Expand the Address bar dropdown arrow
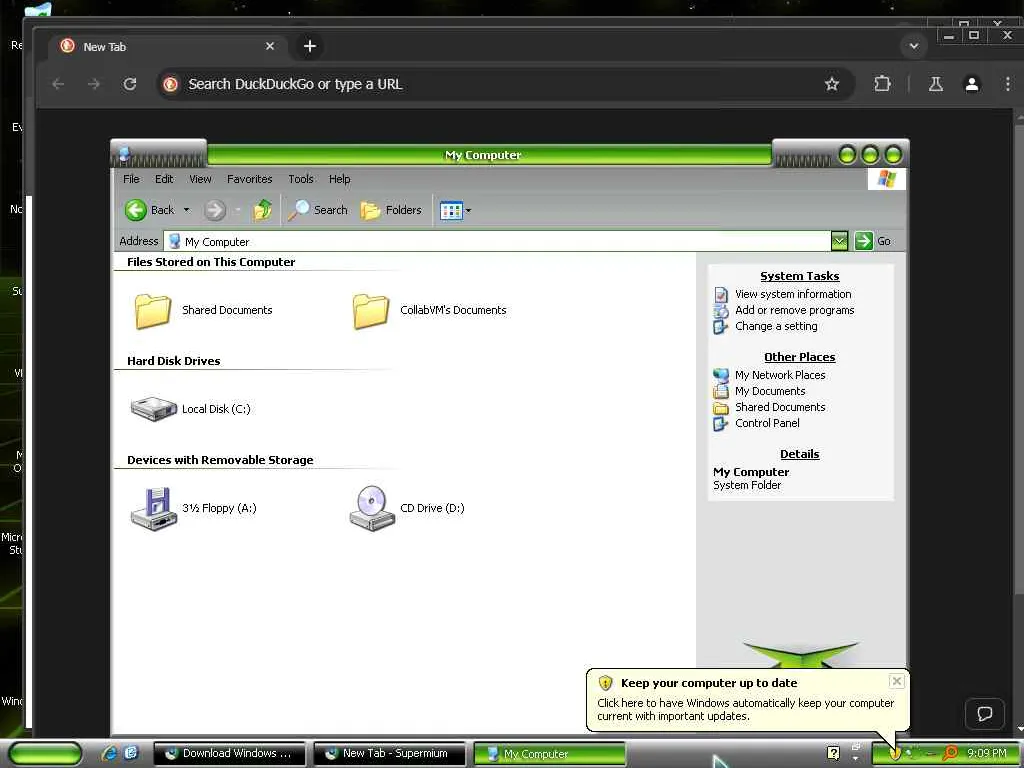1024x768 pixels. 839,241
